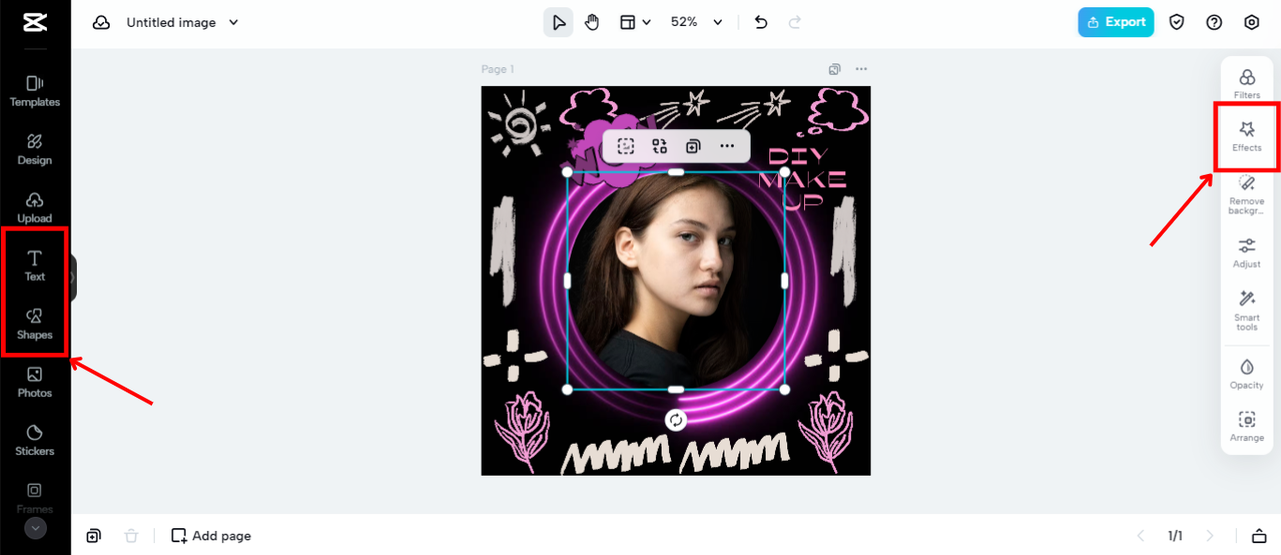The image size is (1281, 555).
Task: Select the woman portrait photo on canvas
Action: [676, 281]
